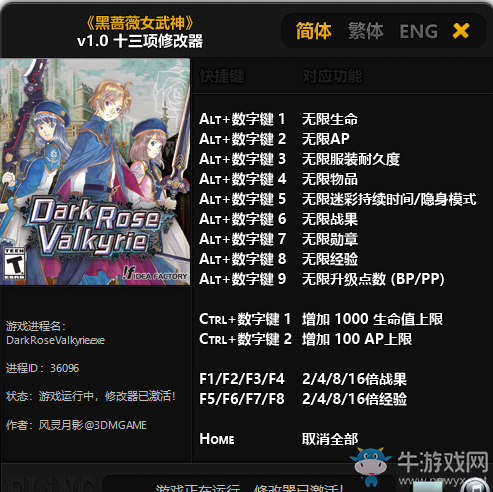Switch language to 繁体
The width and height of the screenshot is (493, 492).
(366, 31)
